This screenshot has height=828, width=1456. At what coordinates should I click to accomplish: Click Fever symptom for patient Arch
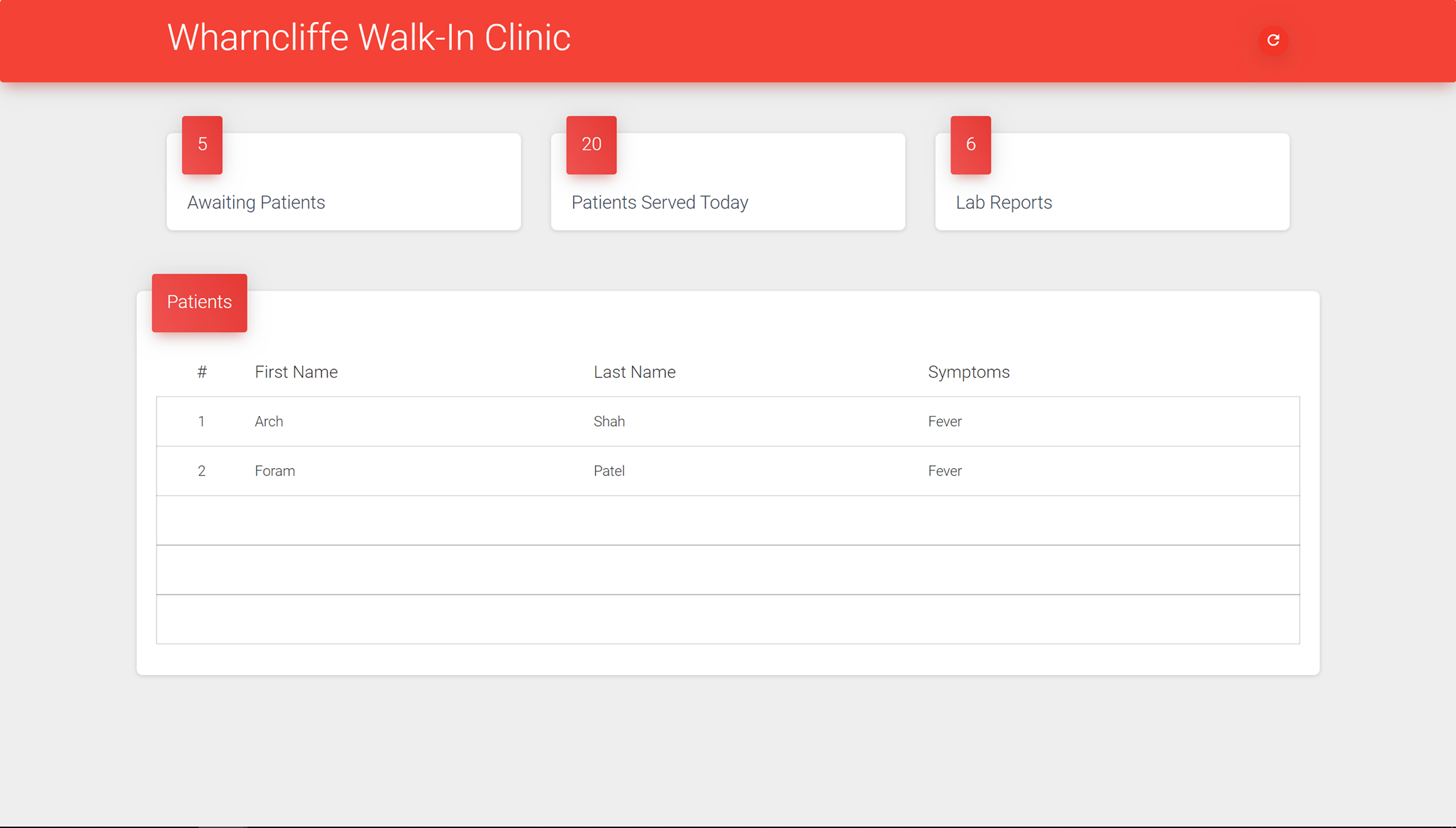pos(944,421)
